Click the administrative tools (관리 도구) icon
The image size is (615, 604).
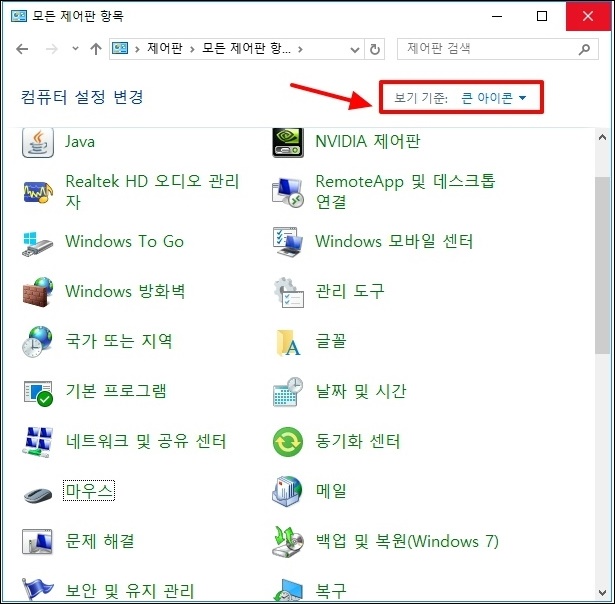pyautogui.click(x=288, y=292)
